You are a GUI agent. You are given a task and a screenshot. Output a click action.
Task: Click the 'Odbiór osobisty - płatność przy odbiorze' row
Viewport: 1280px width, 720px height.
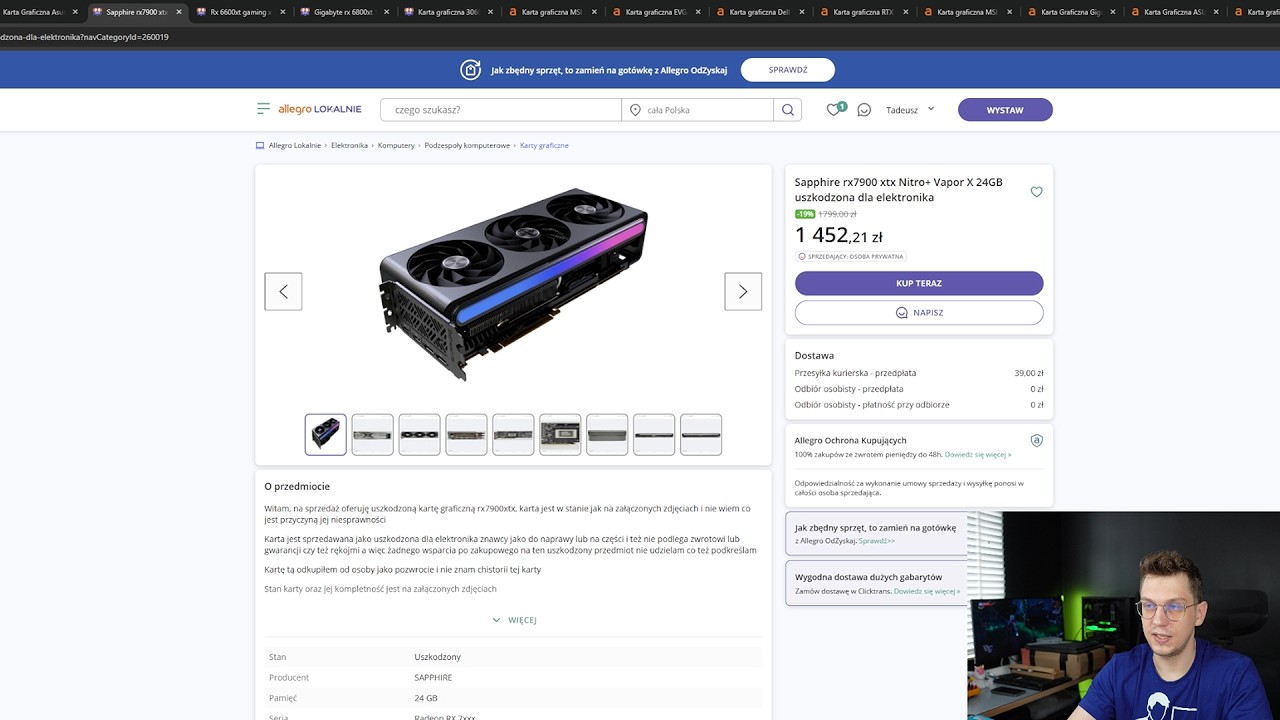[919, 405]
